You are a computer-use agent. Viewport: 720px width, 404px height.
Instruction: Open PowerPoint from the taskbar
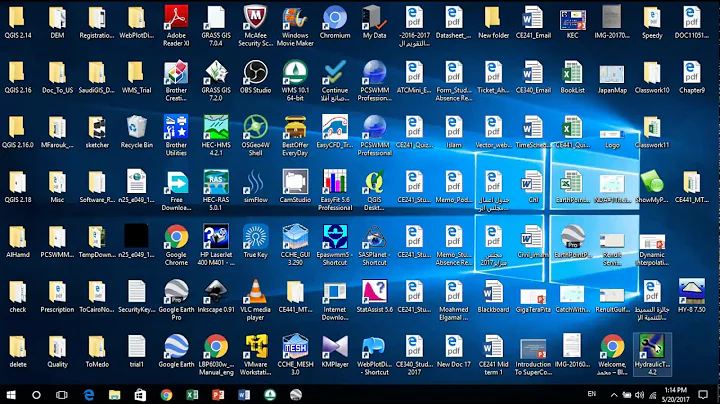pyautogui.click(x=218, y=395)
